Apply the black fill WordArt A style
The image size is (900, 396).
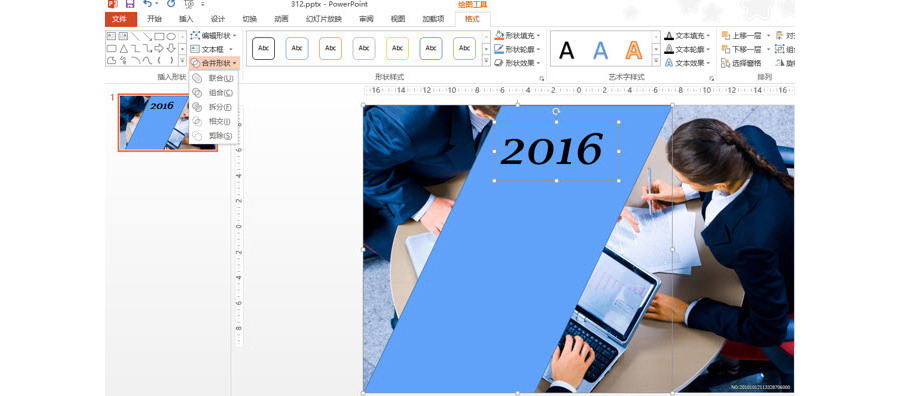[567, 50]
